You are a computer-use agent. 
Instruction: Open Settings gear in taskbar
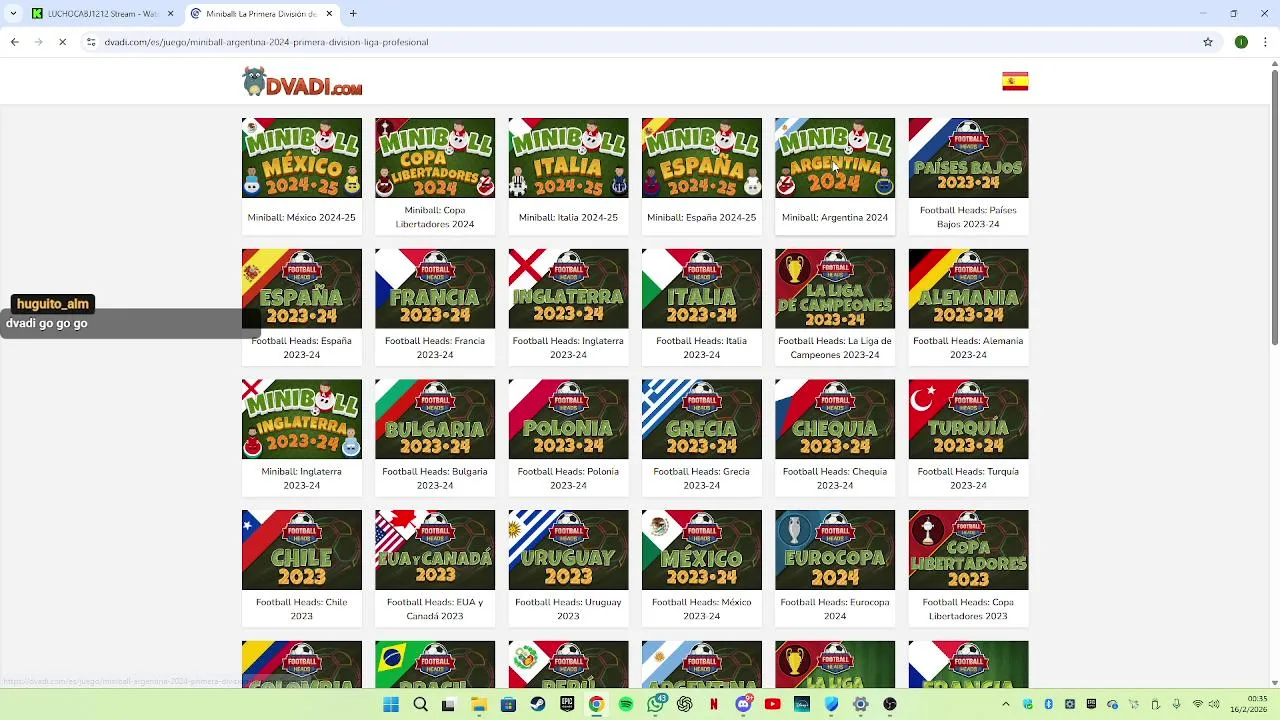click(860, 704)
